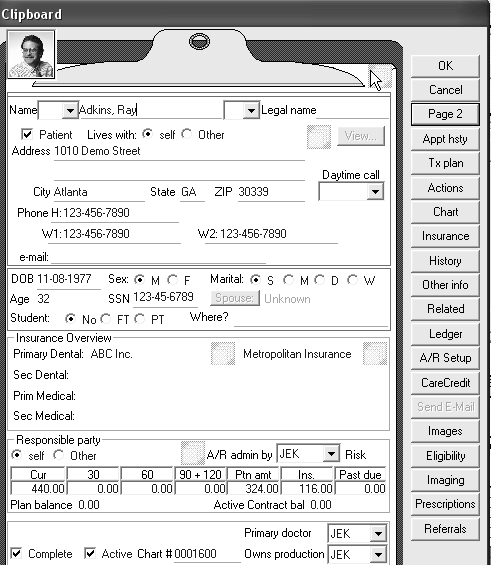Expand the A/R admin by dropdown
This screenshot has height=565, width=491.
pos(331,454)
